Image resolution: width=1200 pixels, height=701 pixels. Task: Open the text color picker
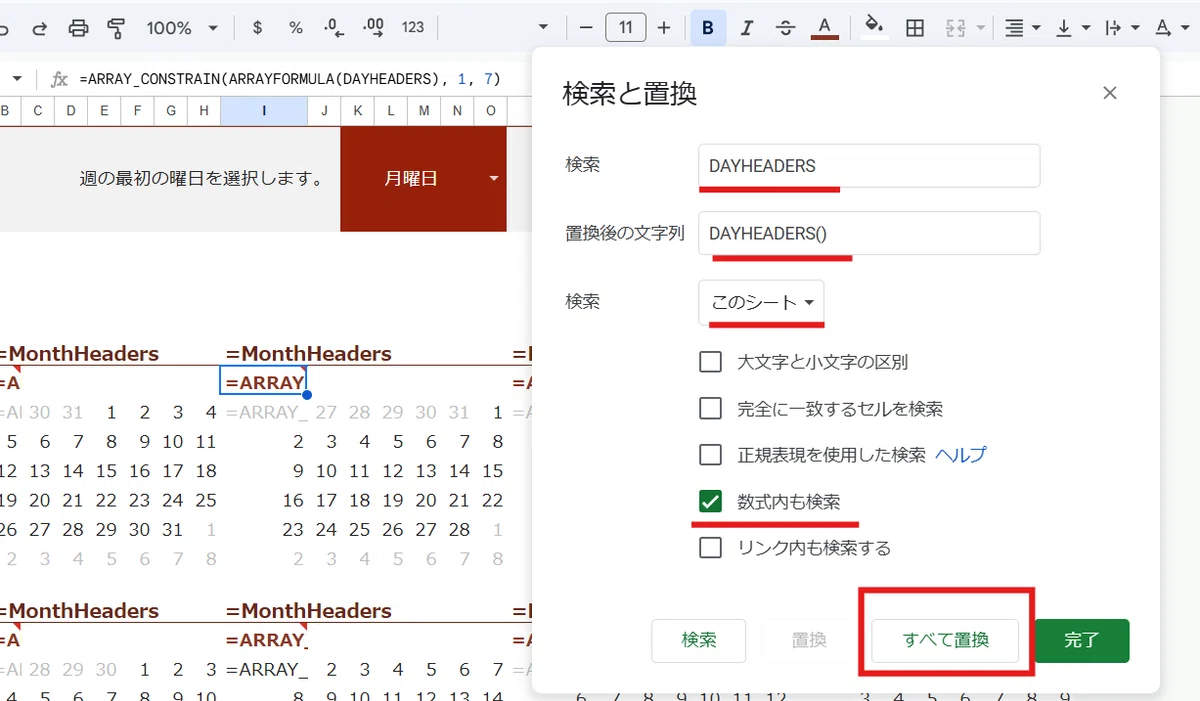click(824, 28)
